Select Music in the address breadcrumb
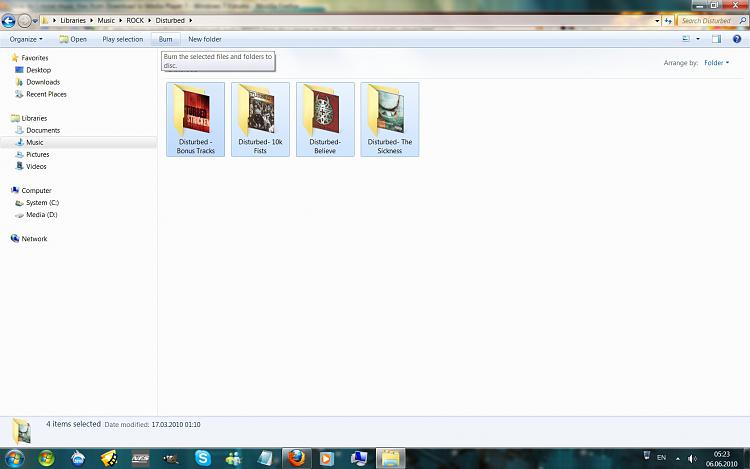The width and height of the screenshot is (750, 469). tap(106, 21)
